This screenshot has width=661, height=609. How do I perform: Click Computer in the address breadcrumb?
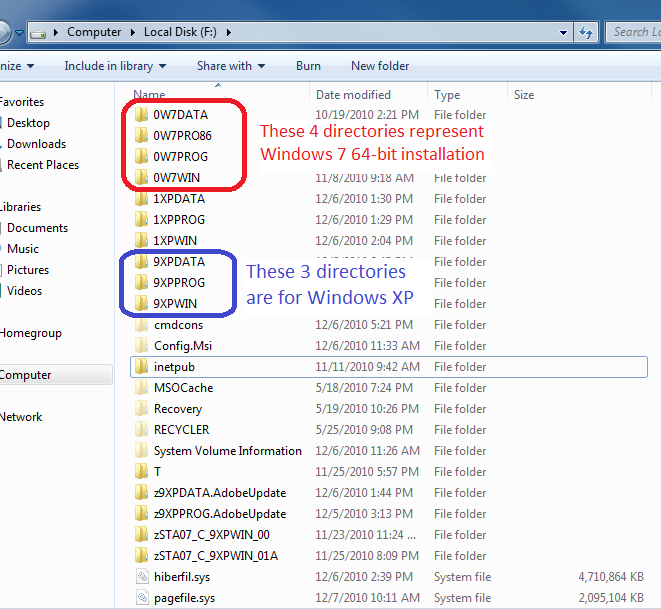pyautogui.click(x=94, y=32)
